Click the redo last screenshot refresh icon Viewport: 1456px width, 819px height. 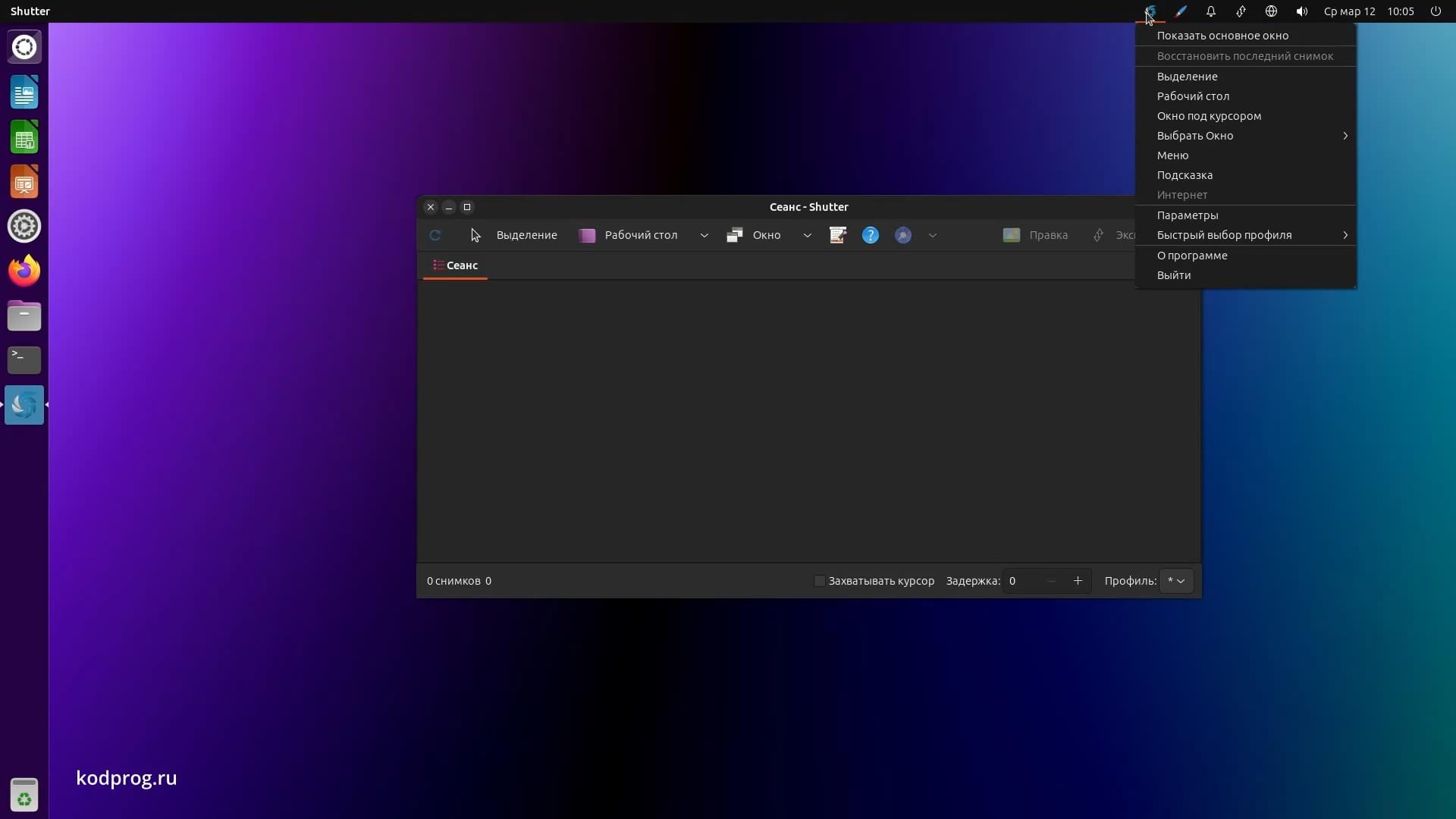435,235
